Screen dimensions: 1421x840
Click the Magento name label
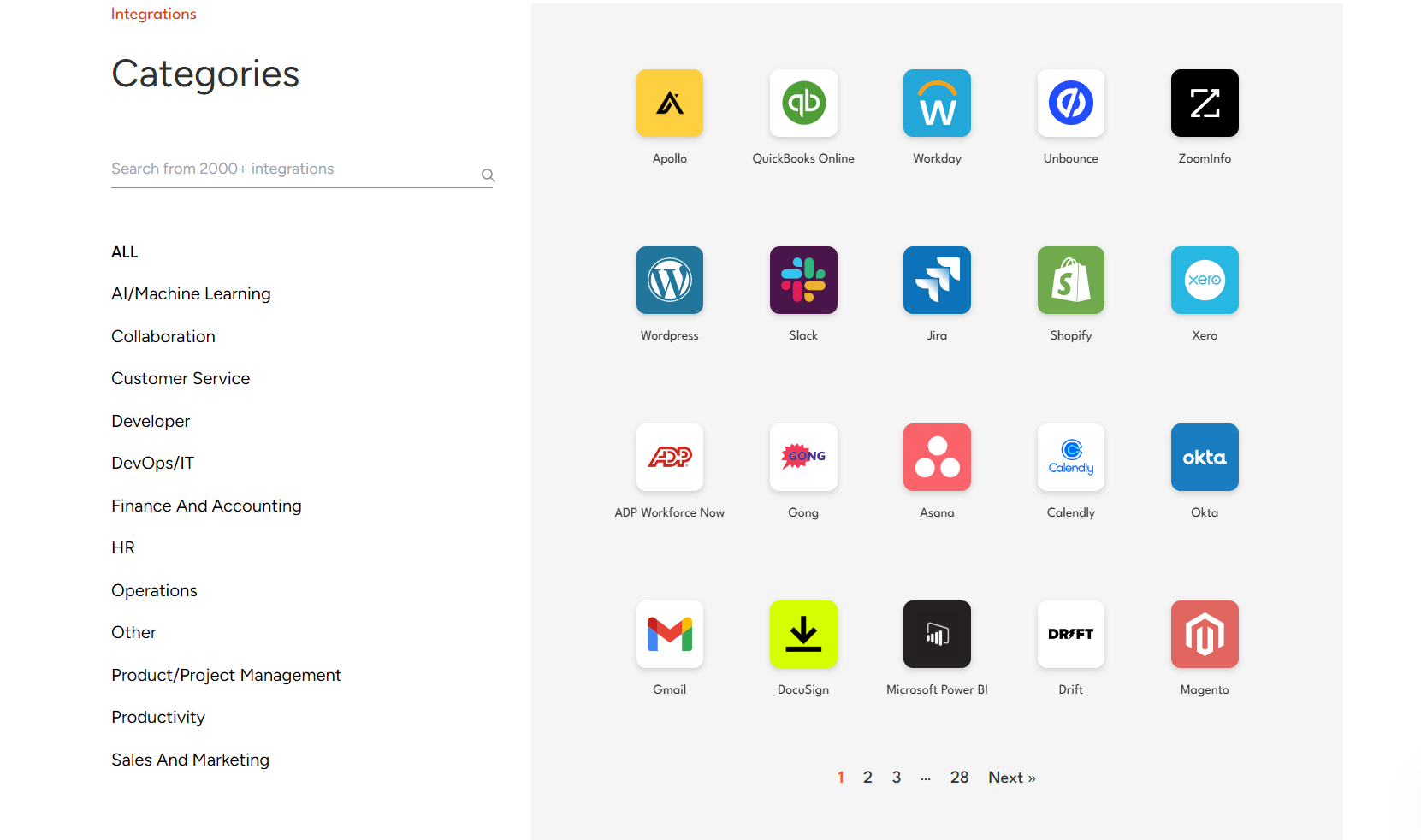1205,689
